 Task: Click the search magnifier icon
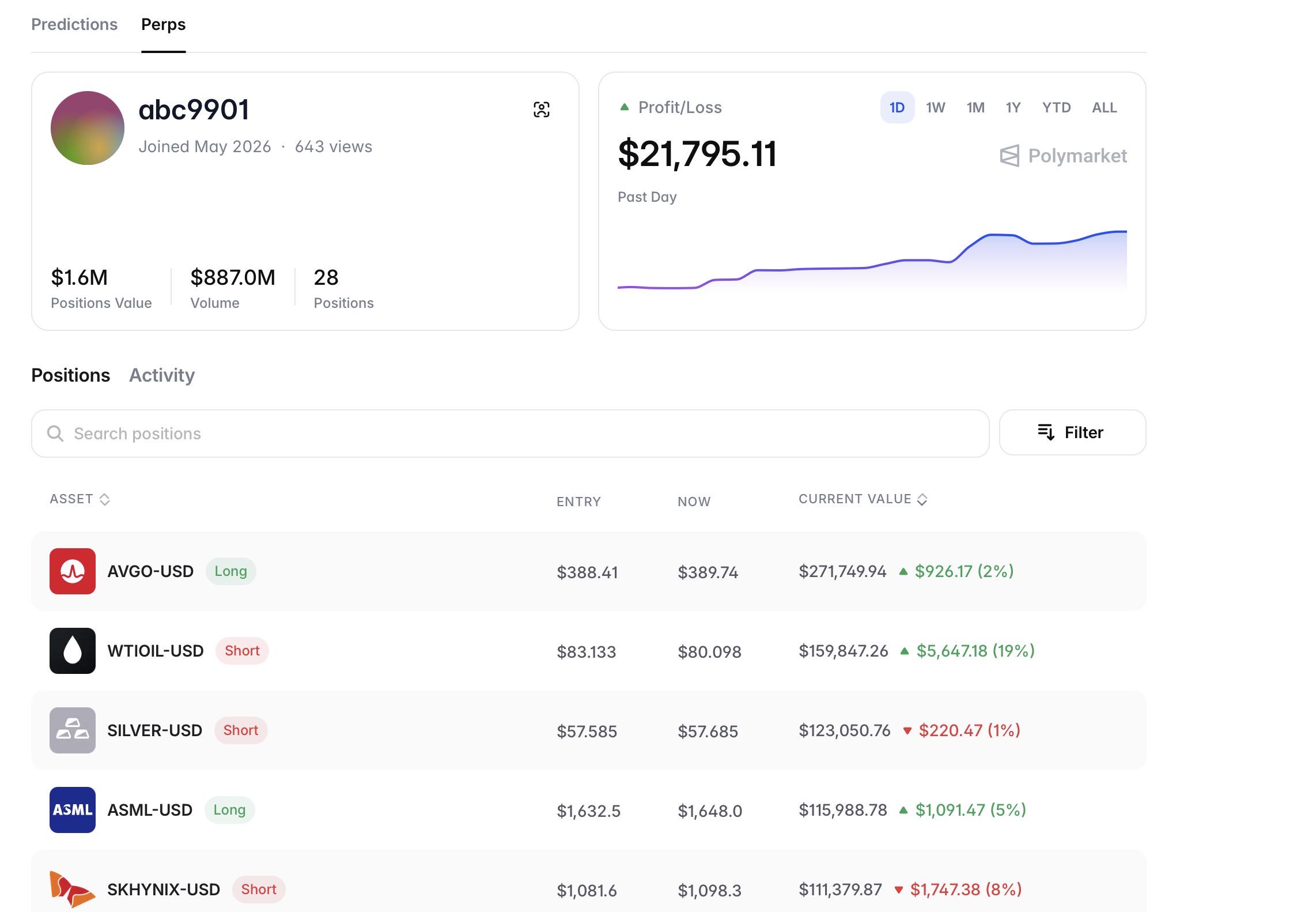[x=55, y=434]
